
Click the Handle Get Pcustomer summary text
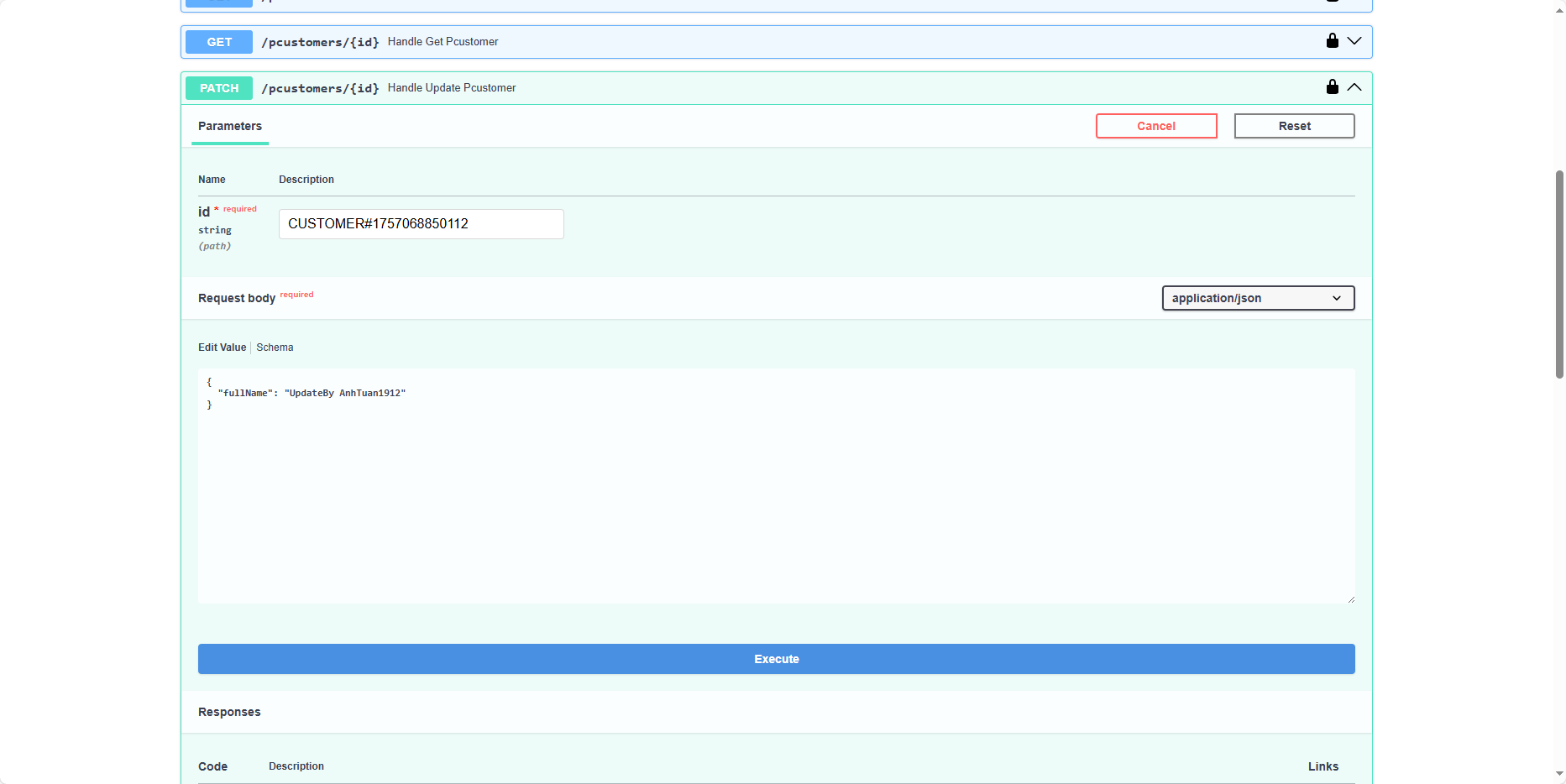(x=443, y=42)
